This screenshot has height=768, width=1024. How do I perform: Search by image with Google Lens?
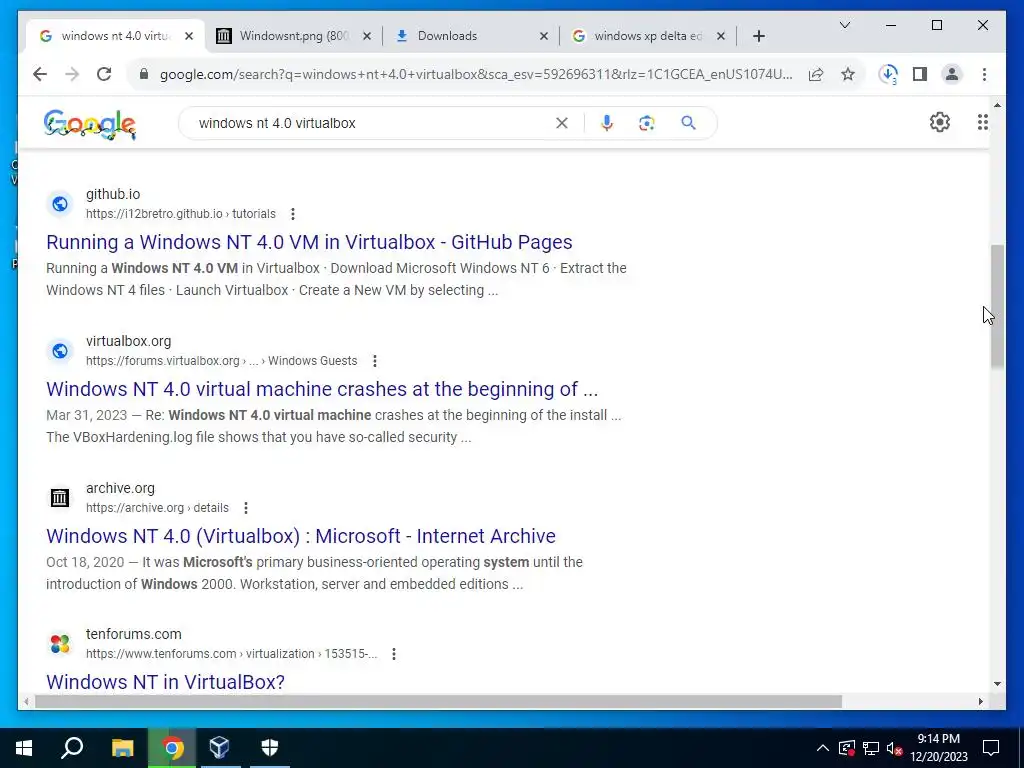647,123
